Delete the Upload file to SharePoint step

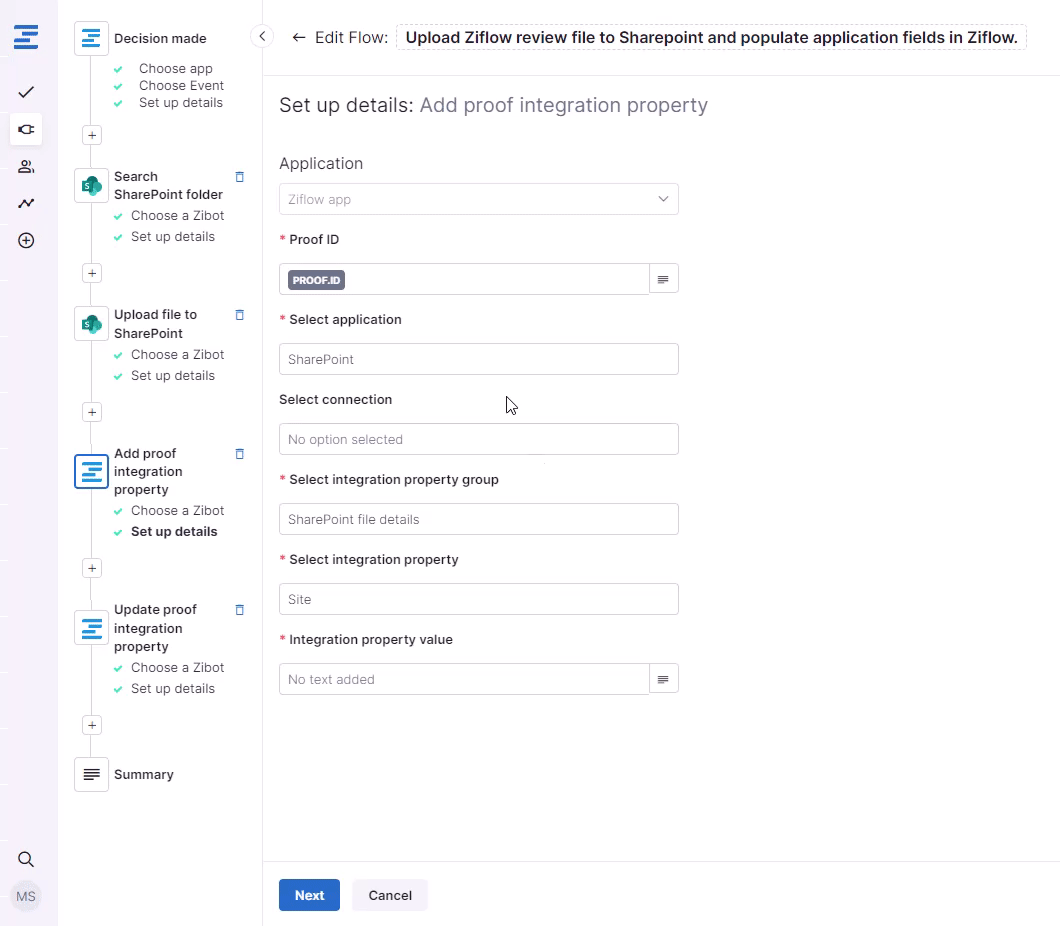pos(239,315)
